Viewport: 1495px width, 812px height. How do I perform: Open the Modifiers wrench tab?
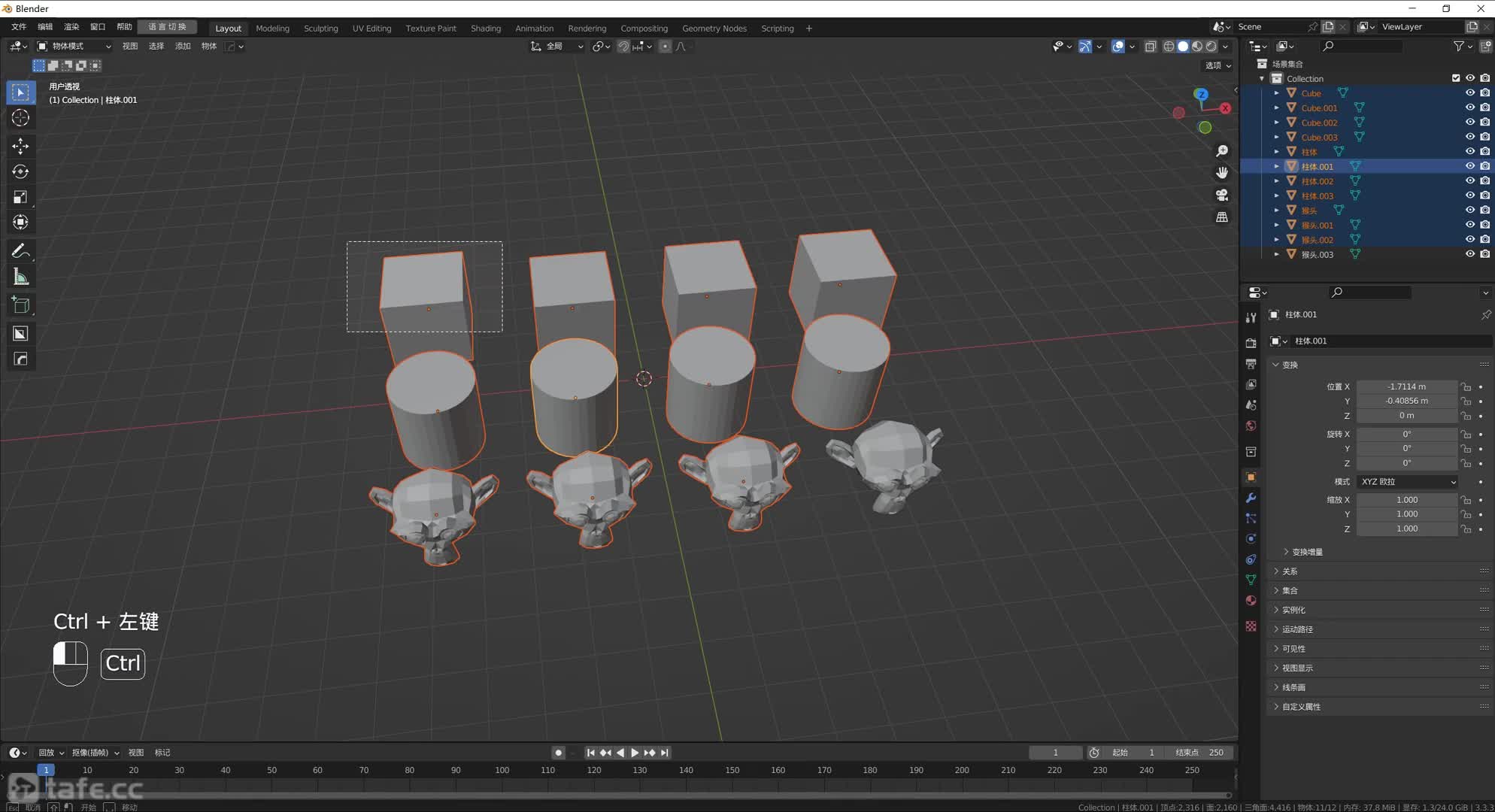(x=1251, y=498)
